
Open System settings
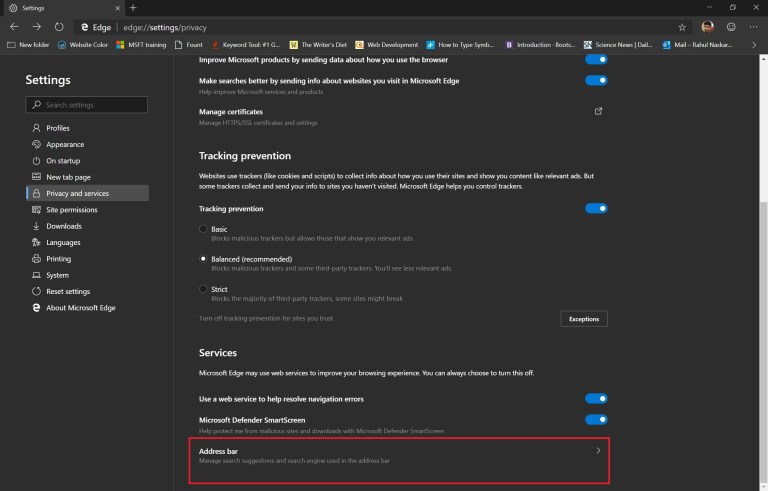pyautogui.click(x=87, y=275)
